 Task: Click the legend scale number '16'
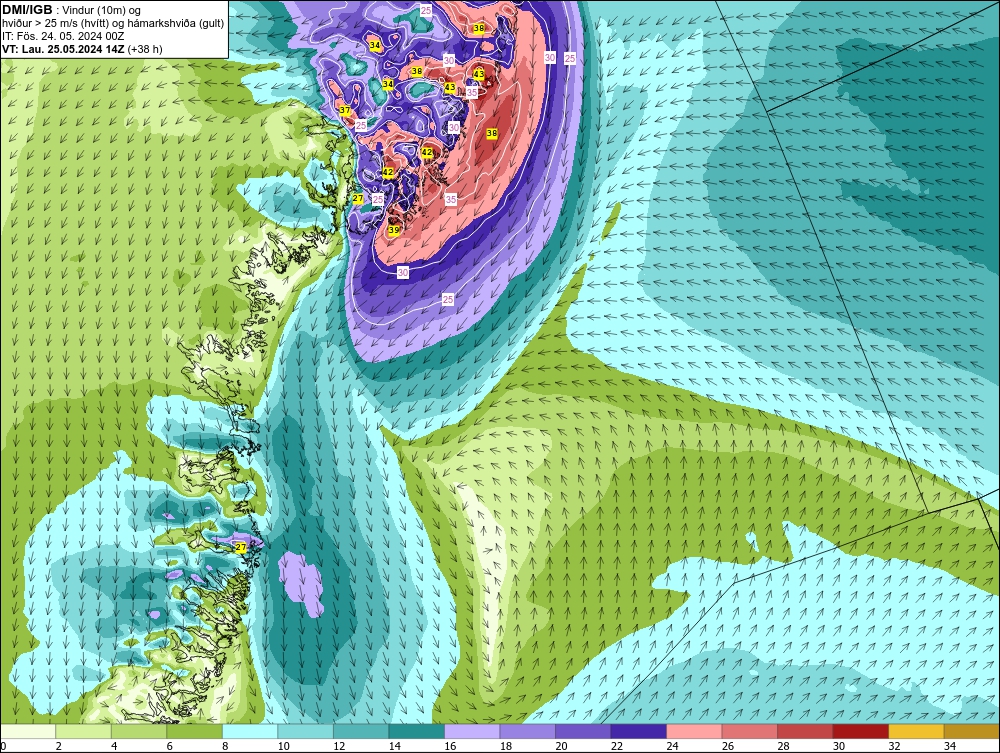click(x=450, y=746)
